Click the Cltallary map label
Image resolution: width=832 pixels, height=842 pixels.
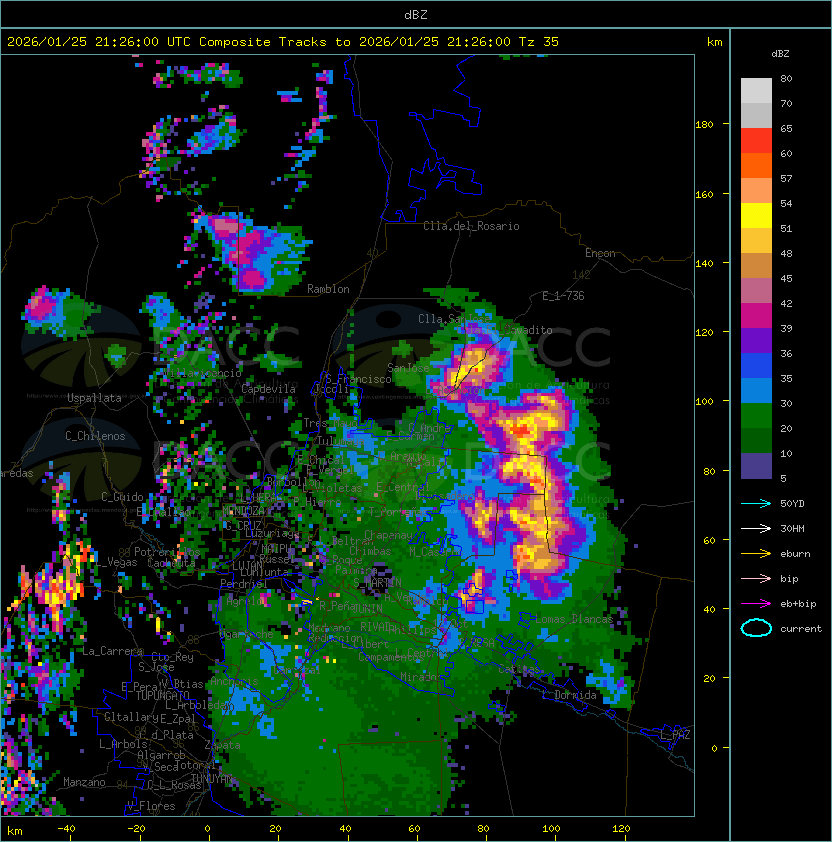click(x=131, y=717)
